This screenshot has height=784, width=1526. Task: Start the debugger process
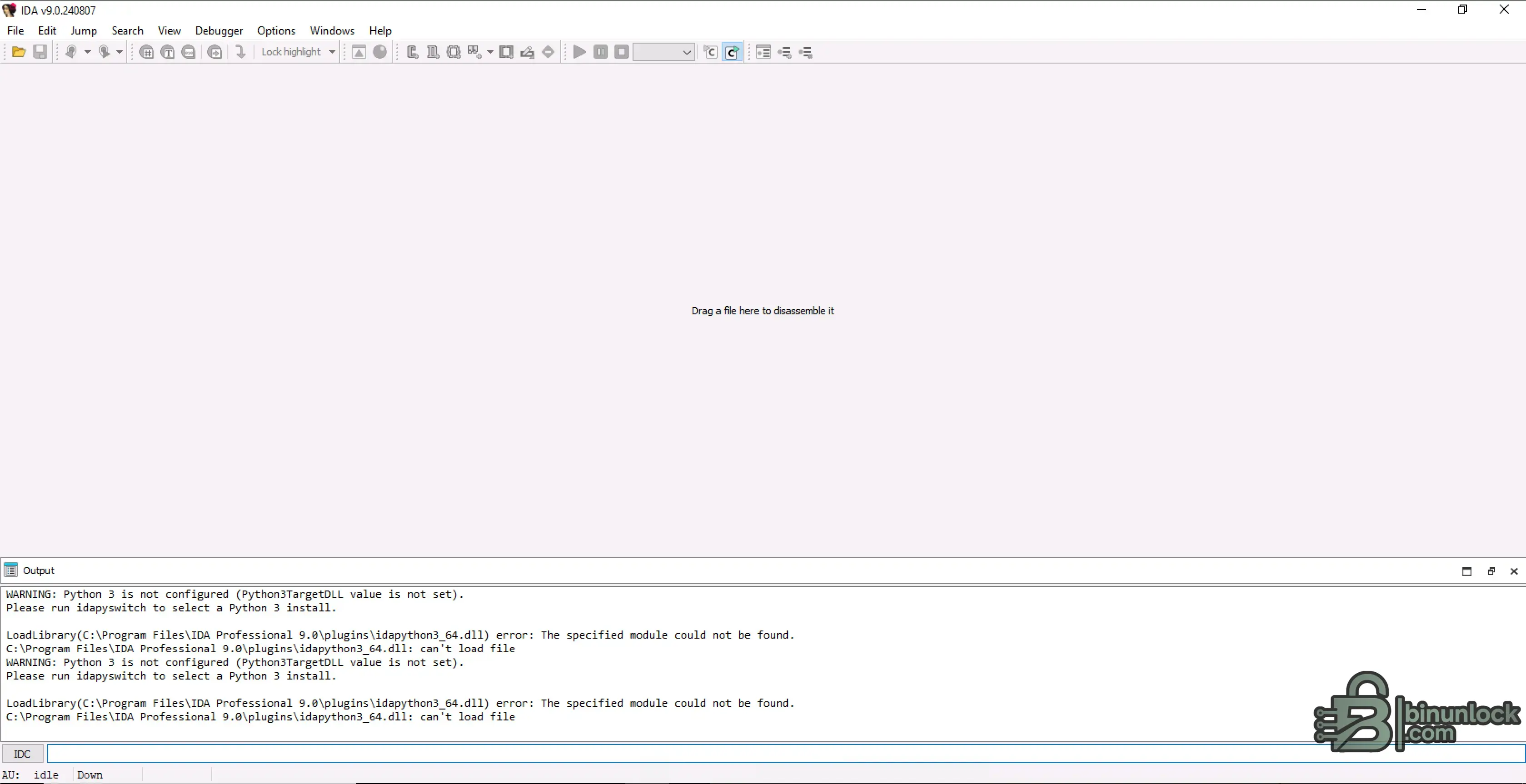pos(579,52)
